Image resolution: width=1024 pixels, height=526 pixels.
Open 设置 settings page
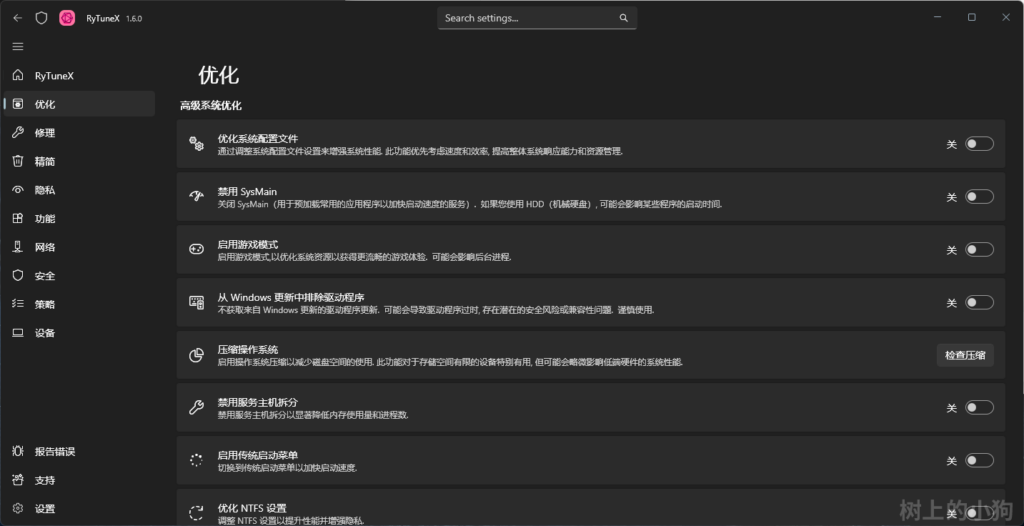pyautogui.click(x=79, y=509)
